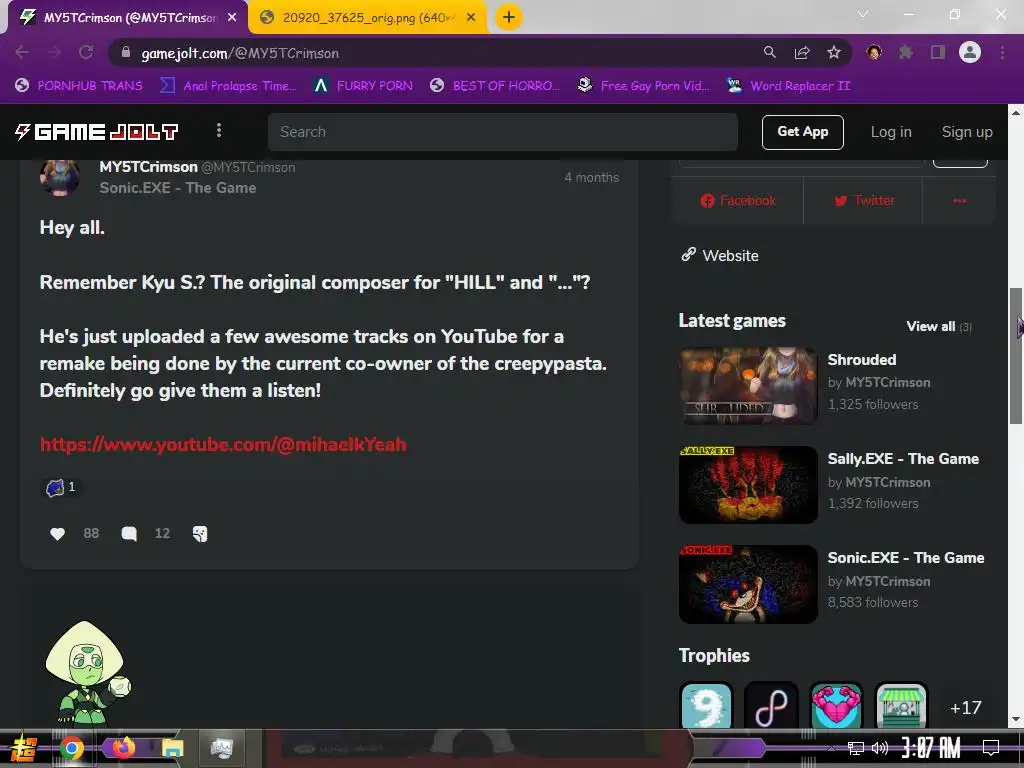Open the Windows Start button
1024x768 pixels.
click(x=22, y=749)
